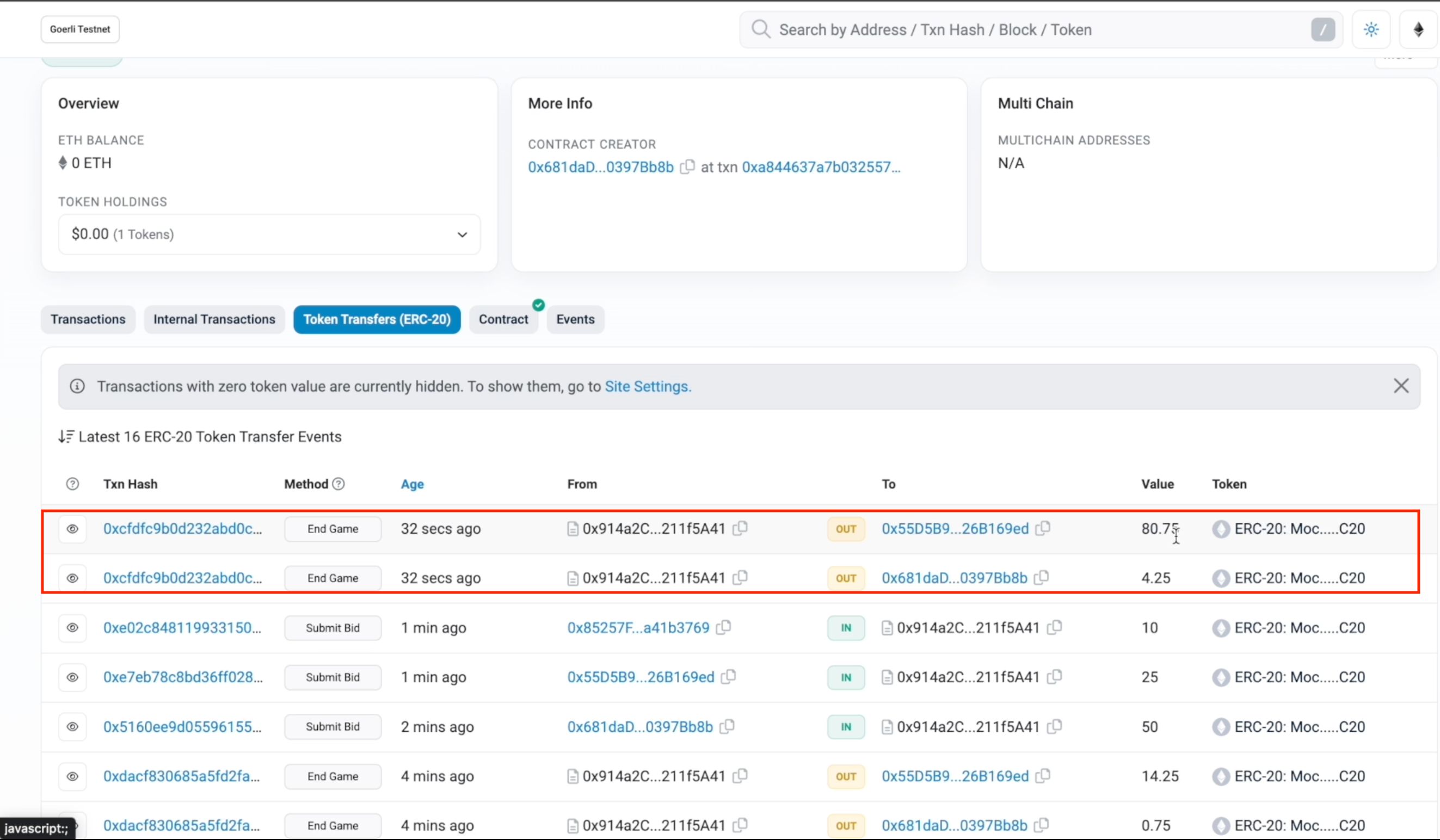Switch to the Contract tab
Viewport: 1440px width, 840px height.
(x=503, y=319)
